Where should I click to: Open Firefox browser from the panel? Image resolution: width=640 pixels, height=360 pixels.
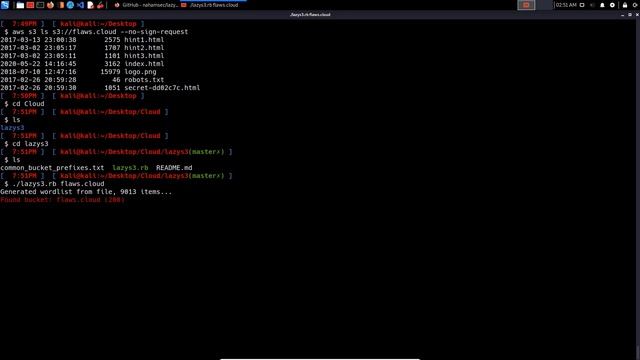[x=50, y=5]
